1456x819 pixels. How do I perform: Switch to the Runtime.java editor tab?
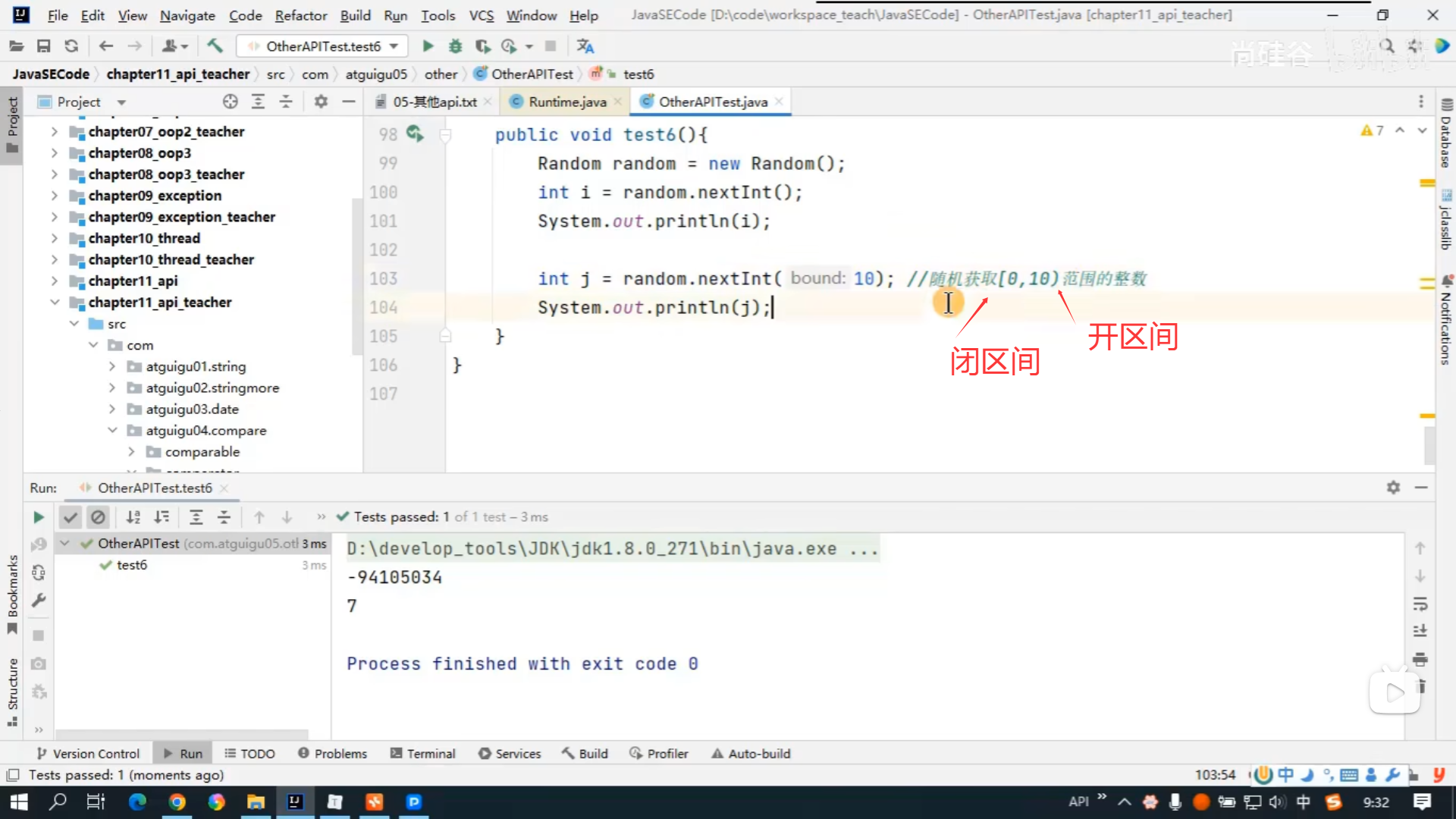point(566,102)
